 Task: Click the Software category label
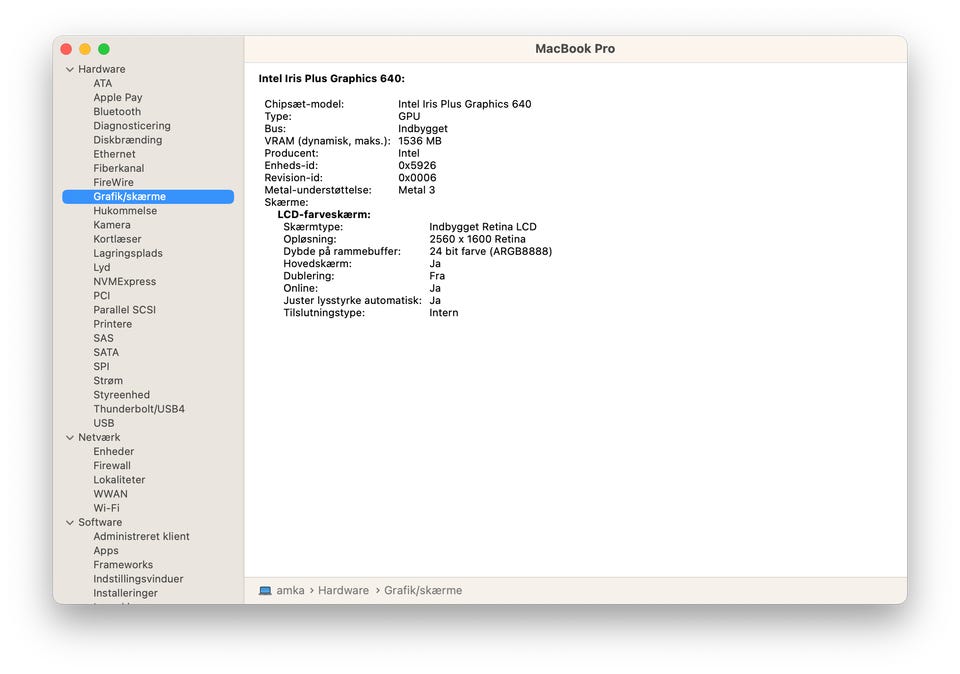[100, 523]
